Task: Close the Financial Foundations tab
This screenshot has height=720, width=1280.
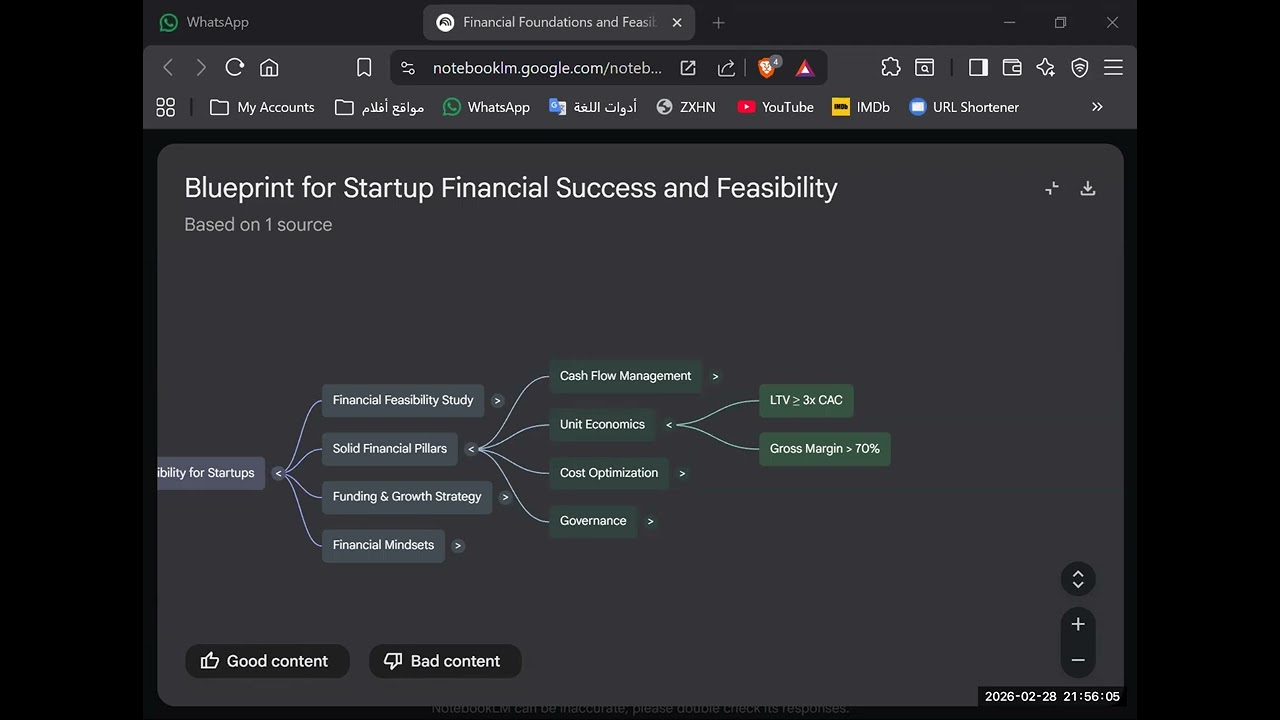Action: point(677,22)
